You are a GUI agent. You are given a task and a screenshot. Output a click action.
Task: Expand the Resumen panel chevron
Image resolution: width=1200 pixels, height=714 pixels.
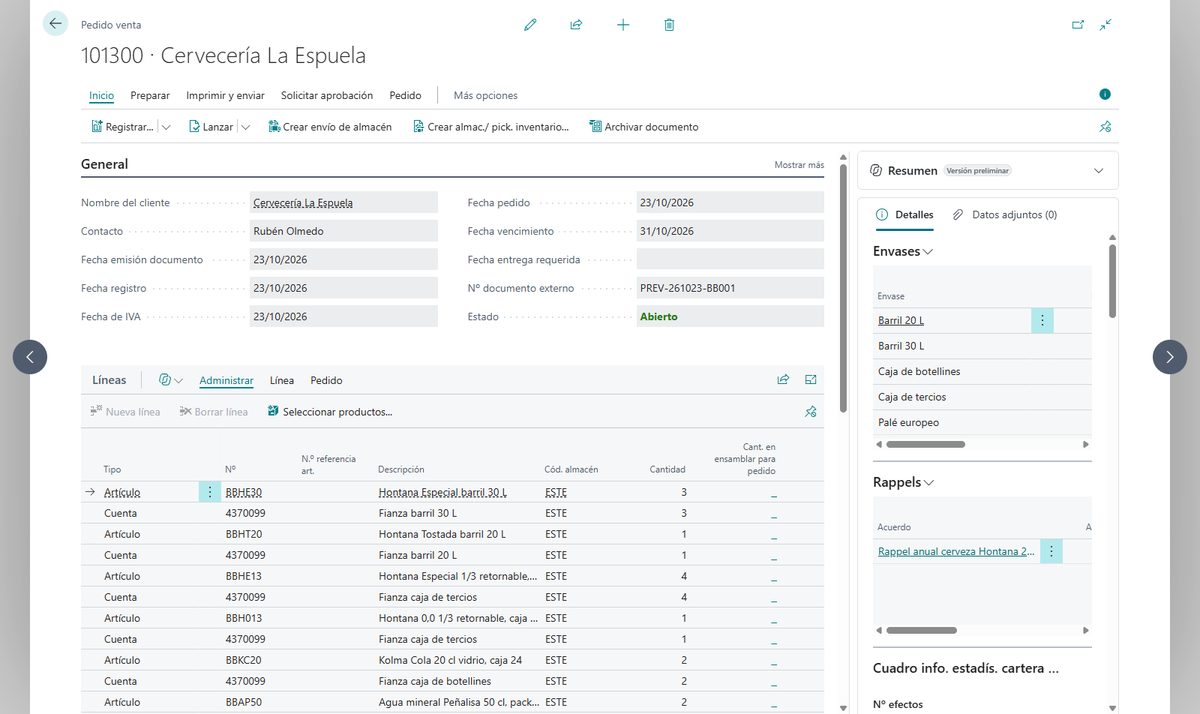click(x=1099, y=171)
